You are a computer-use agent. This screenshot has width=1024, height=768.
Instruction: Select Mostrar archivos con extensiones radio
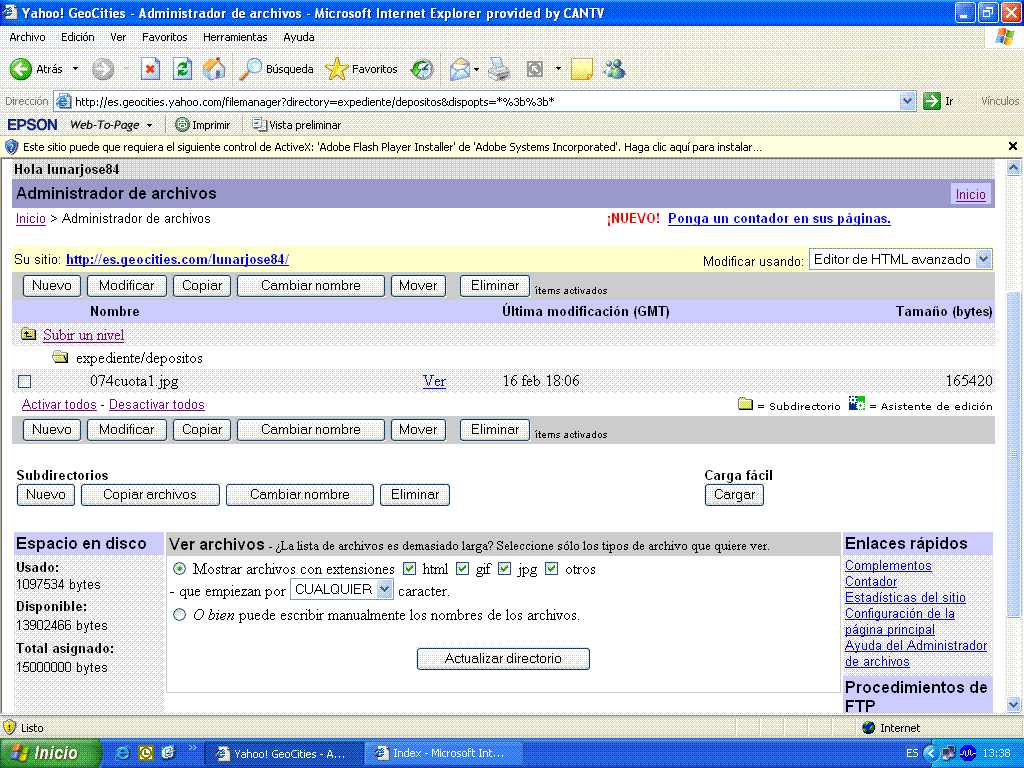pyautogui.click(x=179, y=569)
